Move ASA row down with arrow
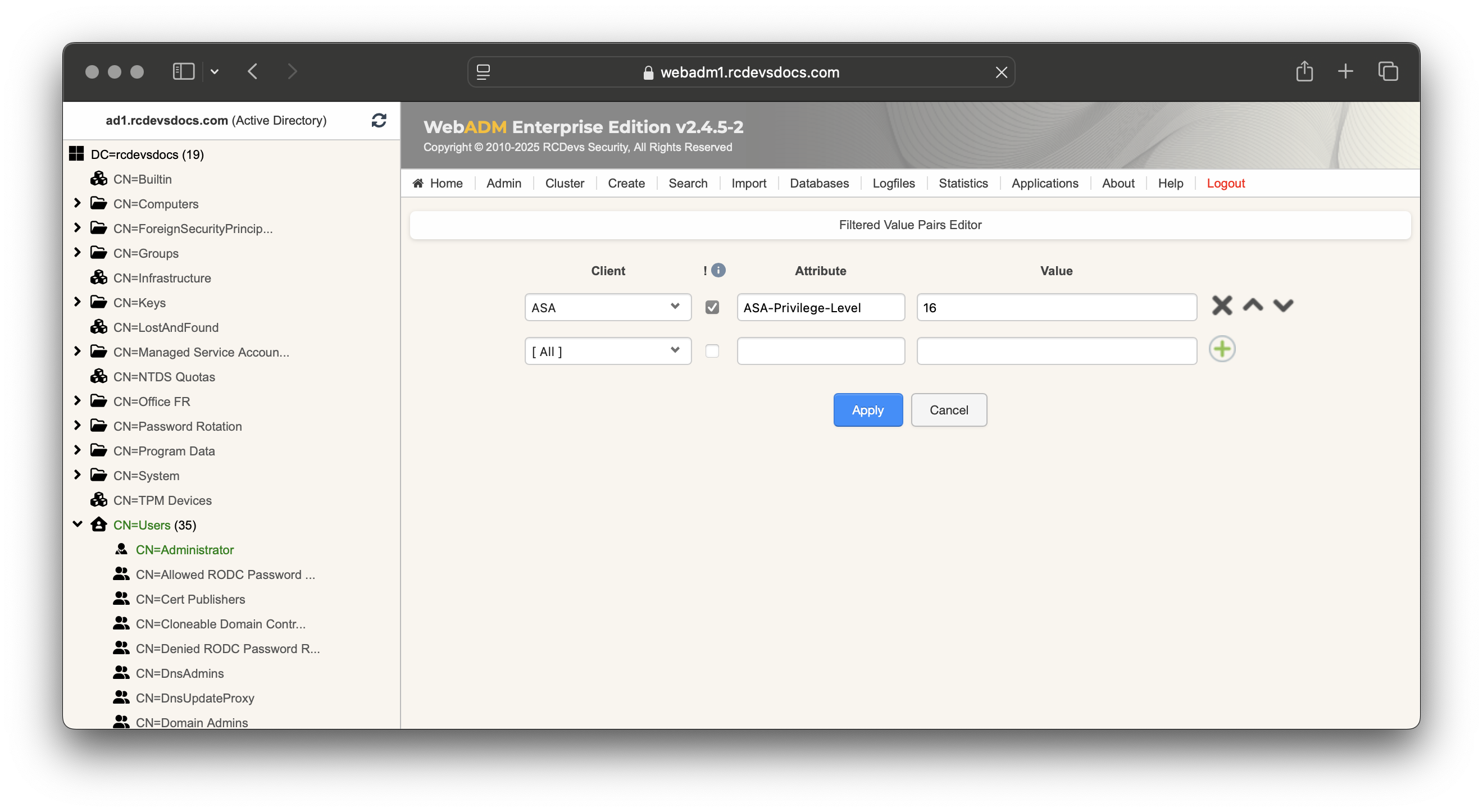1483x812 pixels. pyautogui.click(x=1282, y=305)
